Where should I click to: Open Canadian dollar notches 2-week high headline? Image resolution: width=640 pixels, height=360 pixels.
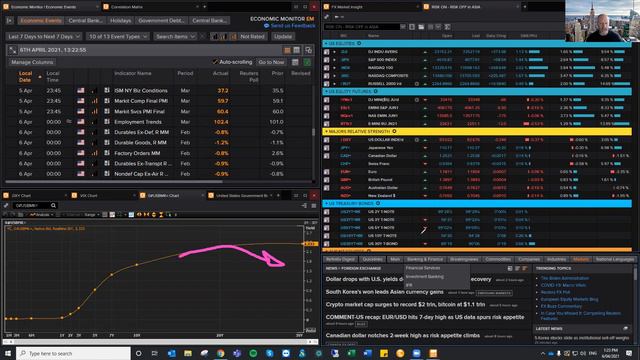[403, 336]
